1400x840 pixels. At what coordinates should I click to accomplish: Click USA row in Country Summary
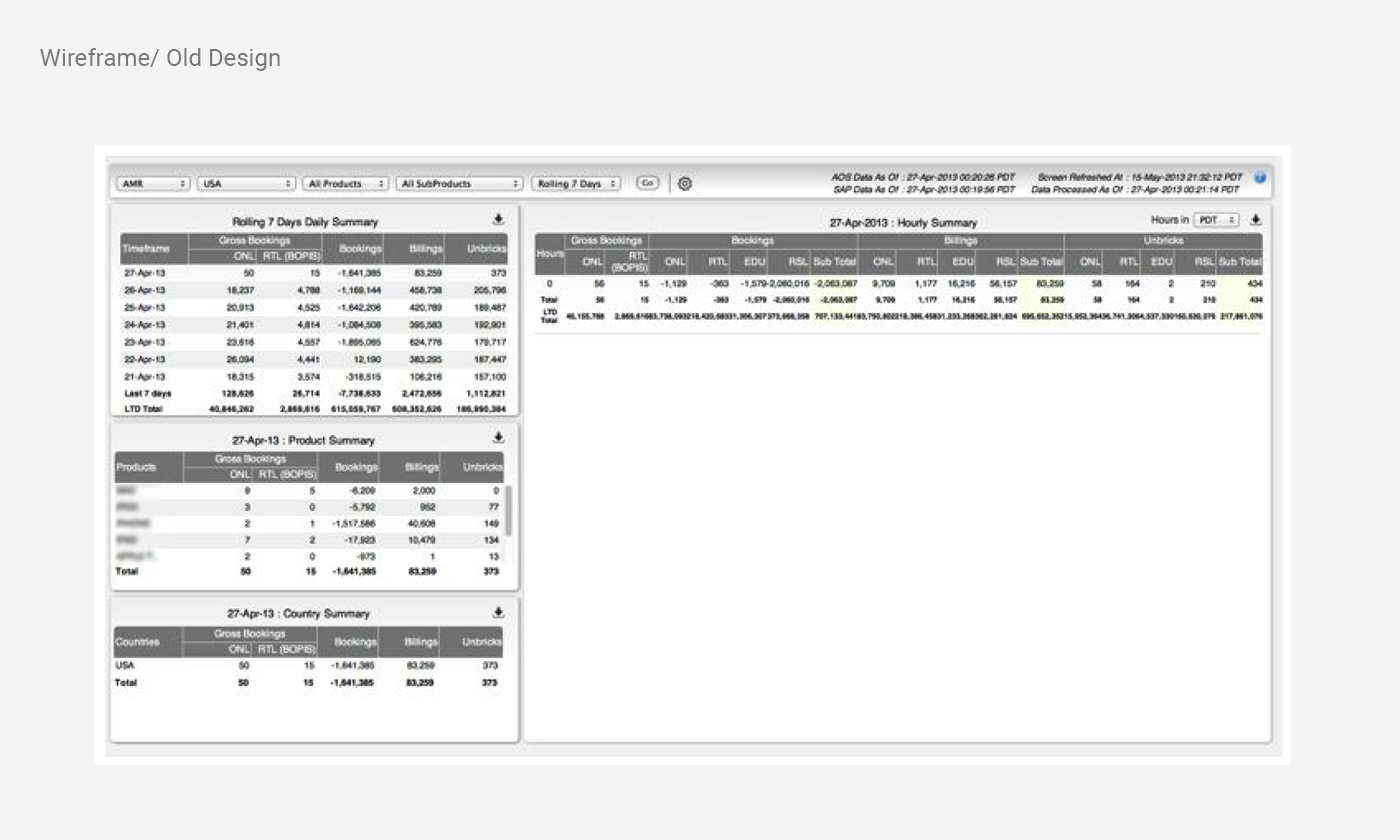[x=310, y=665]
